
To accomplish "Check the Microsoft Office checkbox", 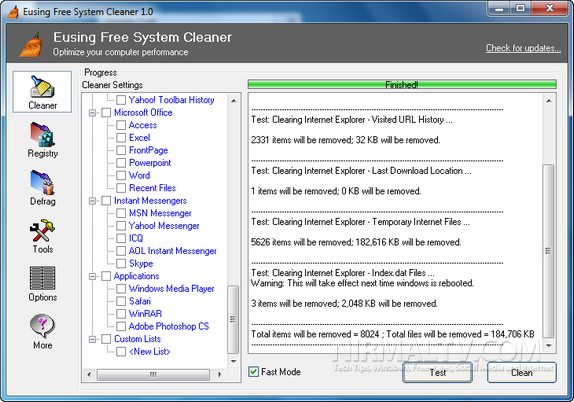I will click(x=106, y=112).
